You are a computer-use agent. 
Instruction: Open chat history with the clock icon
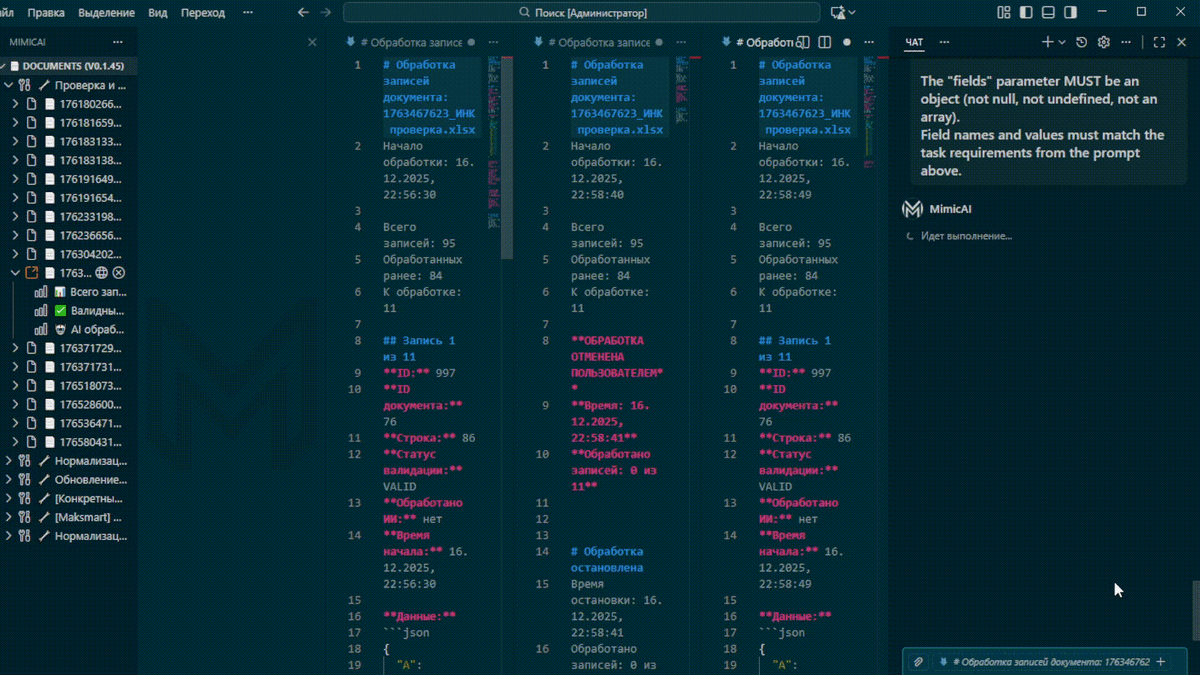pos(1081,43)
